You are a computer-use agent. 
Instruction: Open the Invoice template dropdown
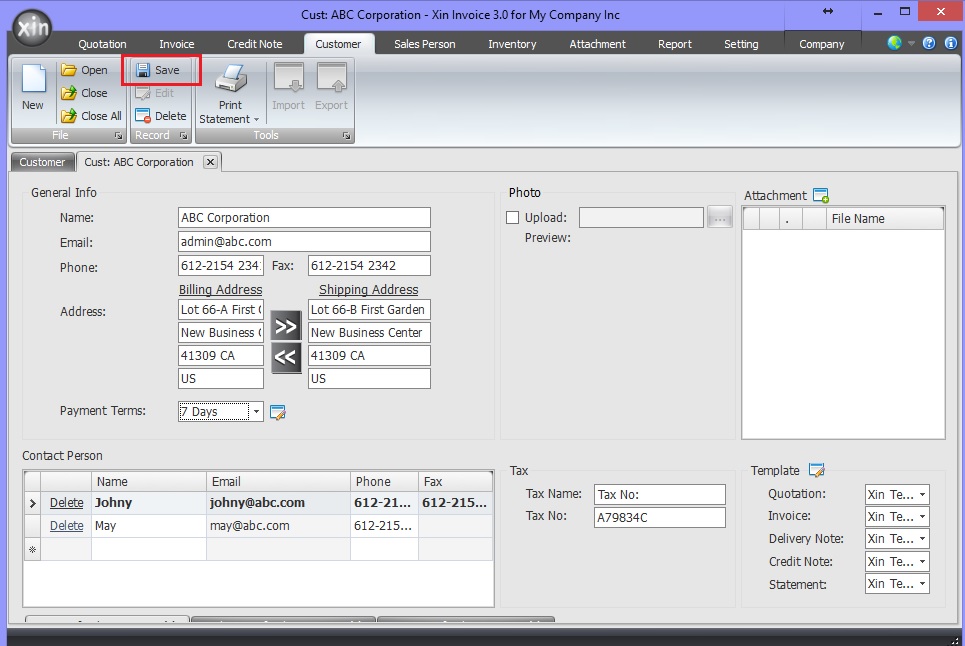(x=922, y=517)
